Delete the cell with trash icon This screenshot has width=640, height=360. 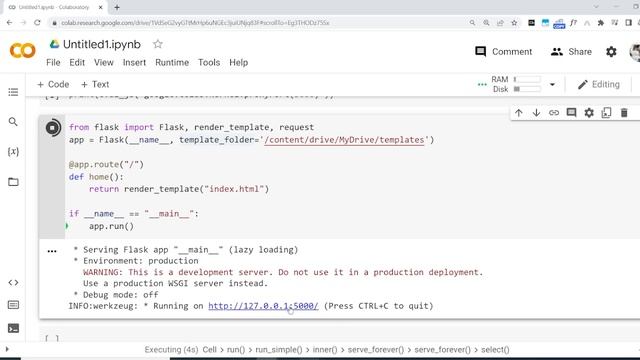624,113
